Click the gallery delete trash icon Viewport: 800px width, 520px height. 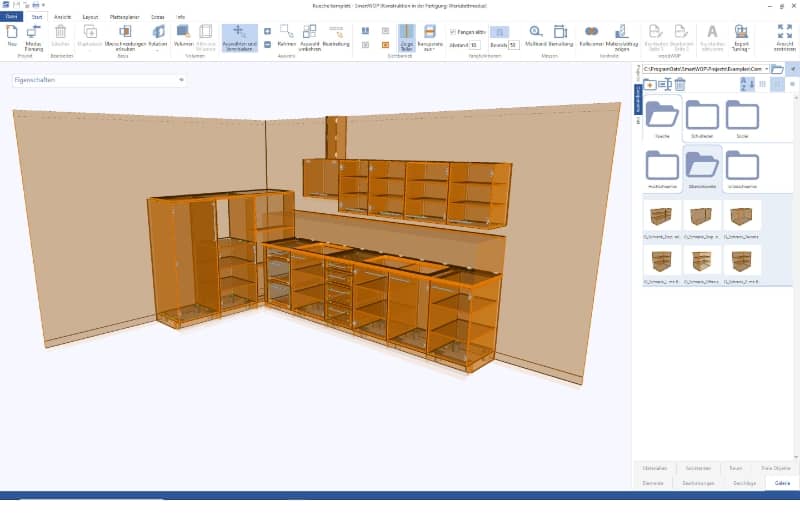coord(680,84)
